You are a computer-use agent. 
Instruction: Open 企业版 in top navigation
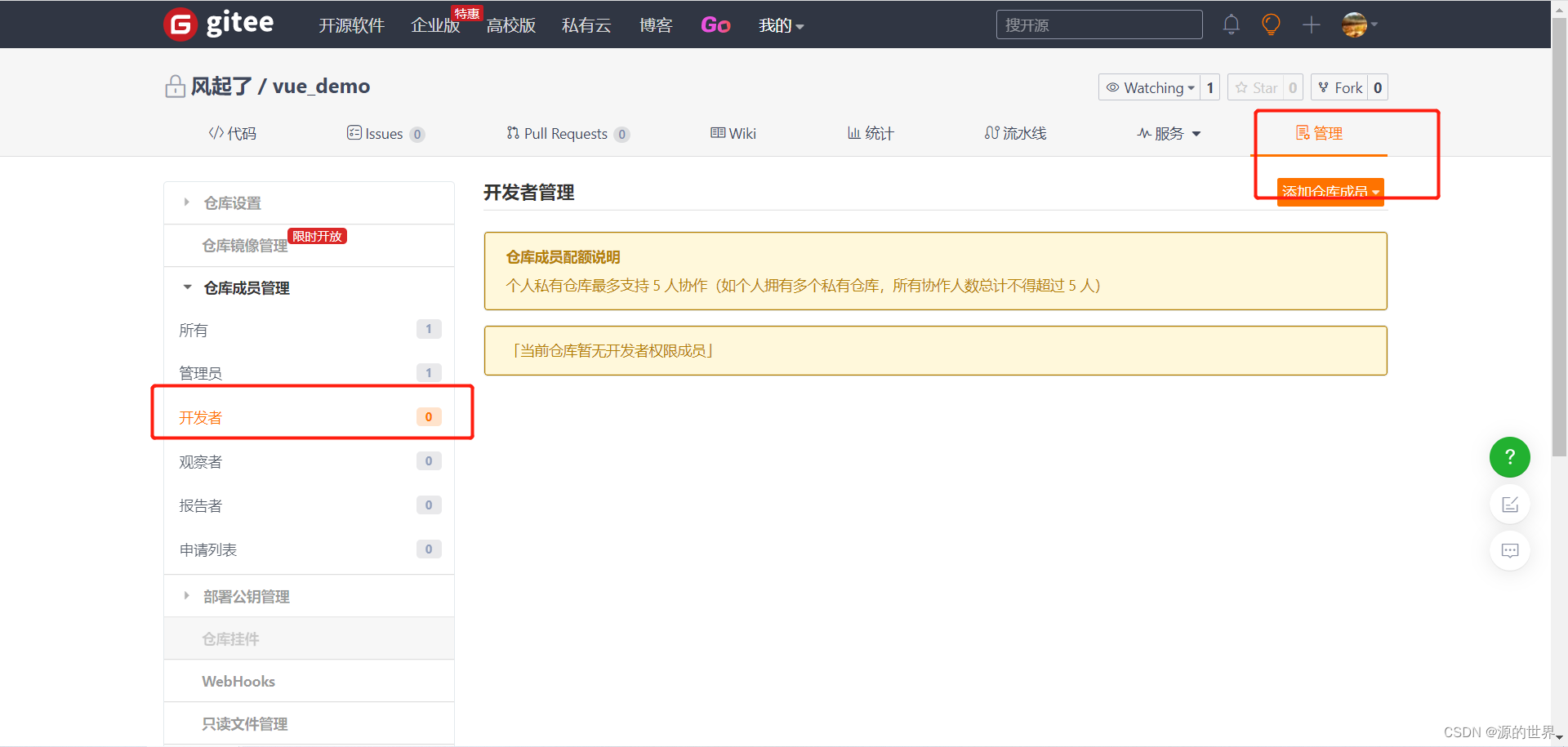(435, 25)
